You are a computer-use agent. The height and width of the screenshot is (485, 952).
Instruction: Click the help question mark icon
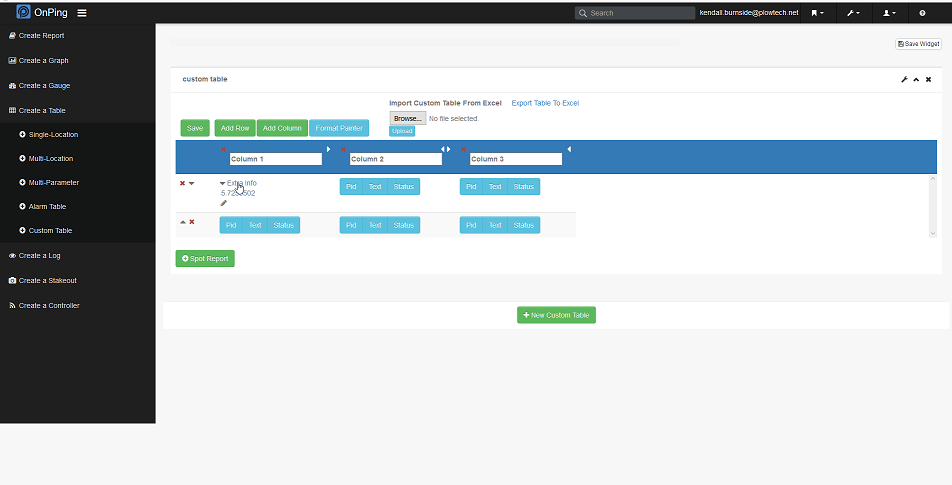922,13
